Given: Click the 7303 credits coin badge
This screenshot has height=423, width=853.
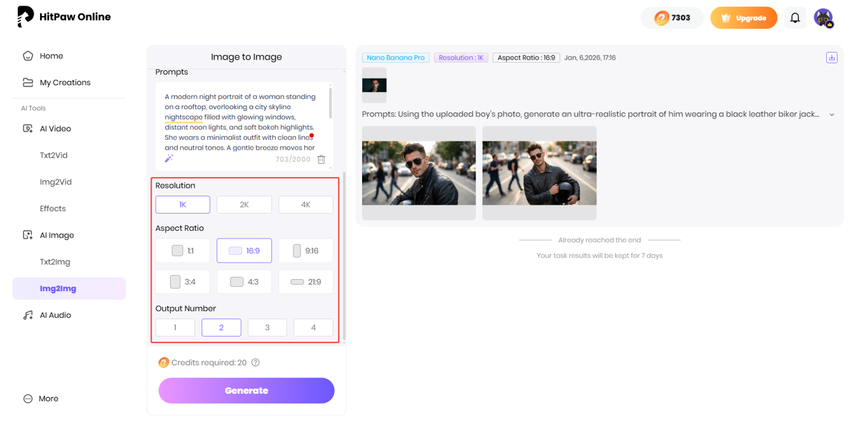Looking at the screenshot, I should (x=672, y=18).
